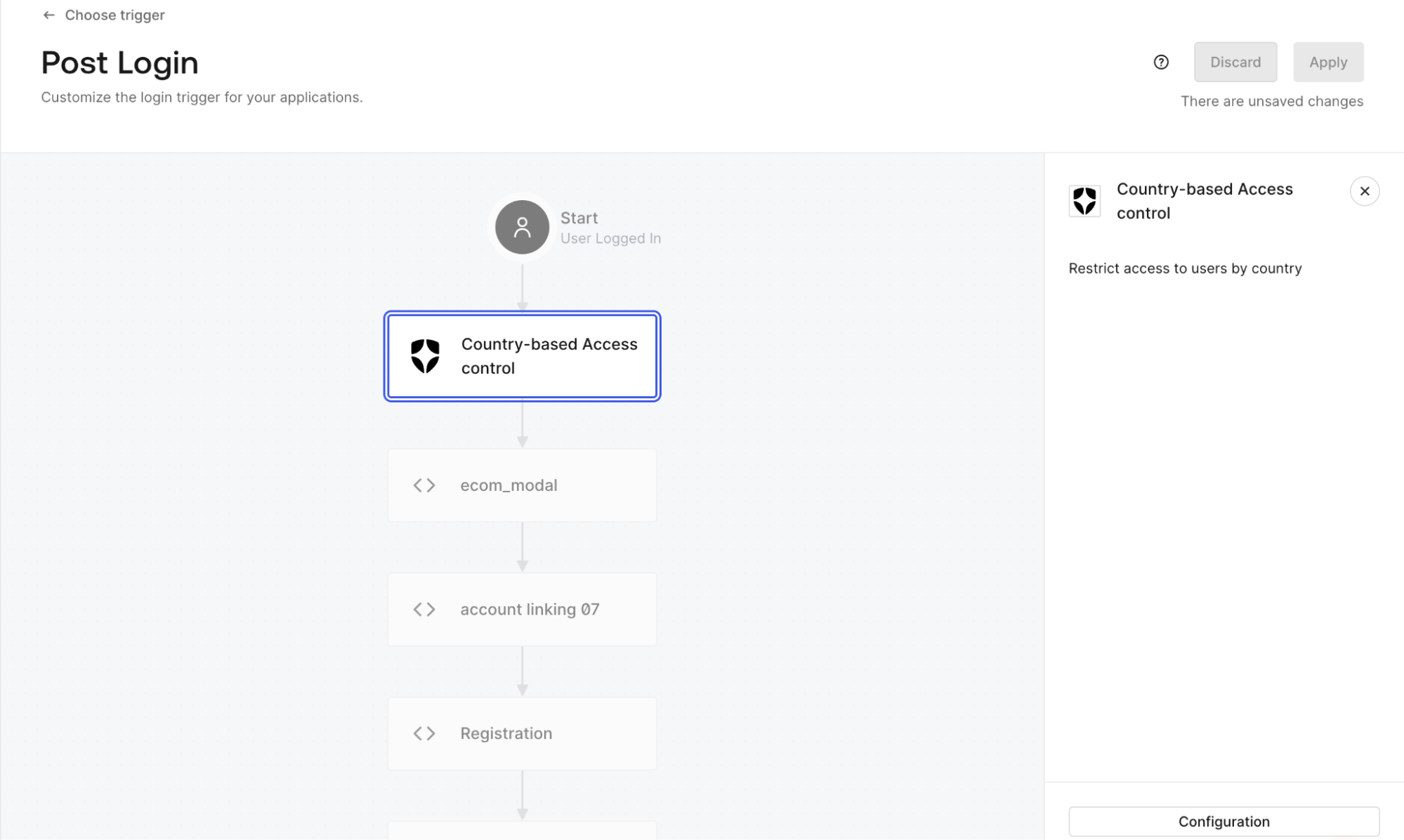Click the Start user avatar icon

521,228
